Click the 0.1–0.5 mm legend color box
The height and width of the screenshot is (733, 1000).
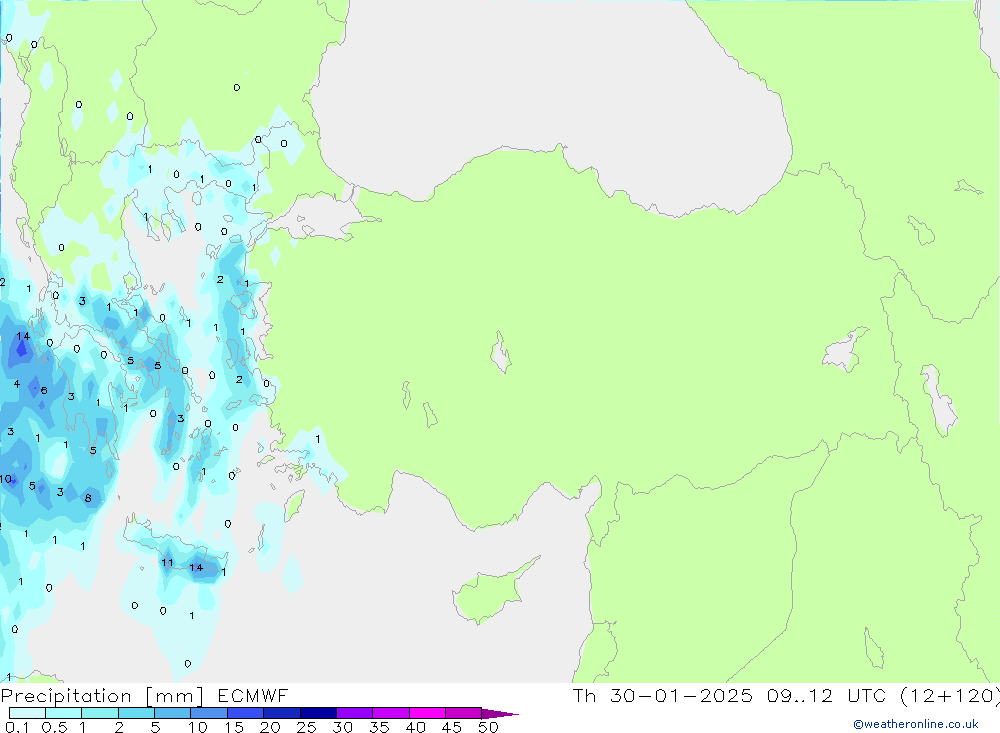point(27,713)
